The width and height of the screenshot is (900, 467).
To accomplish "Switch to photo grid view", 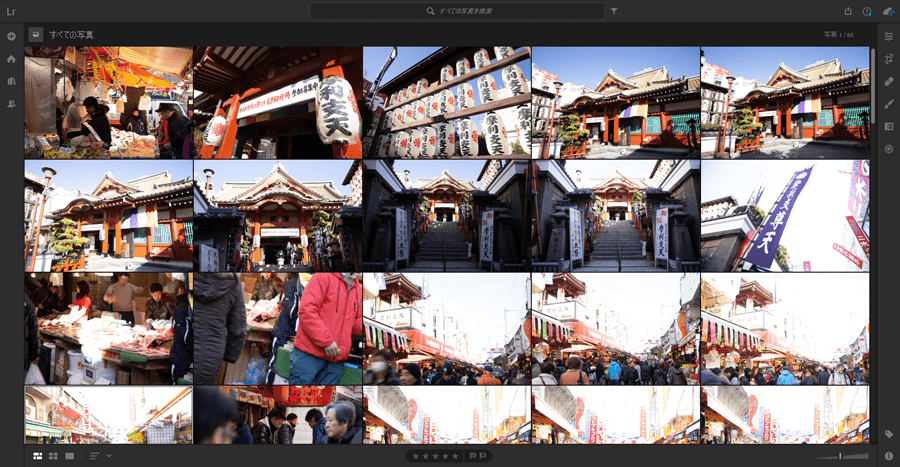I will point(37,456).
